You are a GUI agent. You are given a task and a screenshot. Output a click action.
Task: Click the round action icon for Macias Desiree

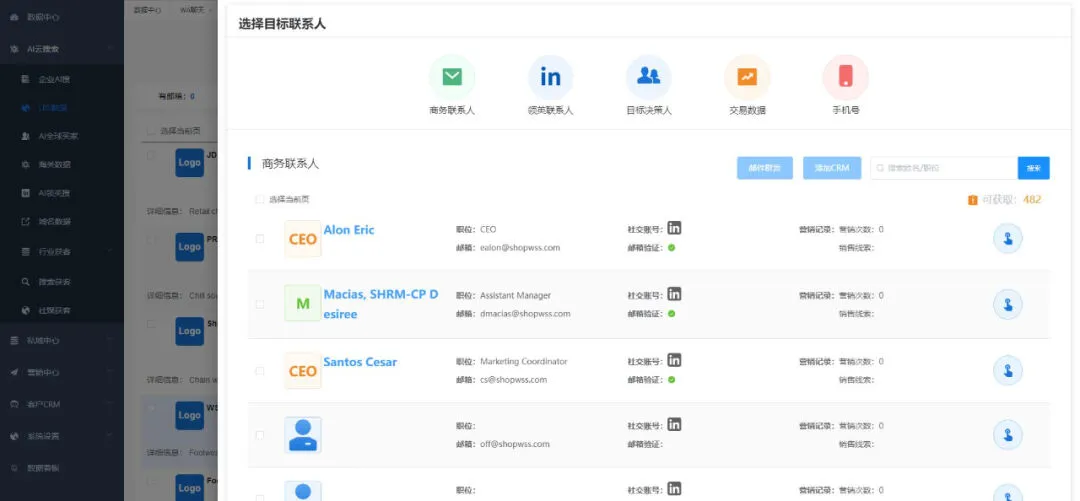pos(1008,305)
